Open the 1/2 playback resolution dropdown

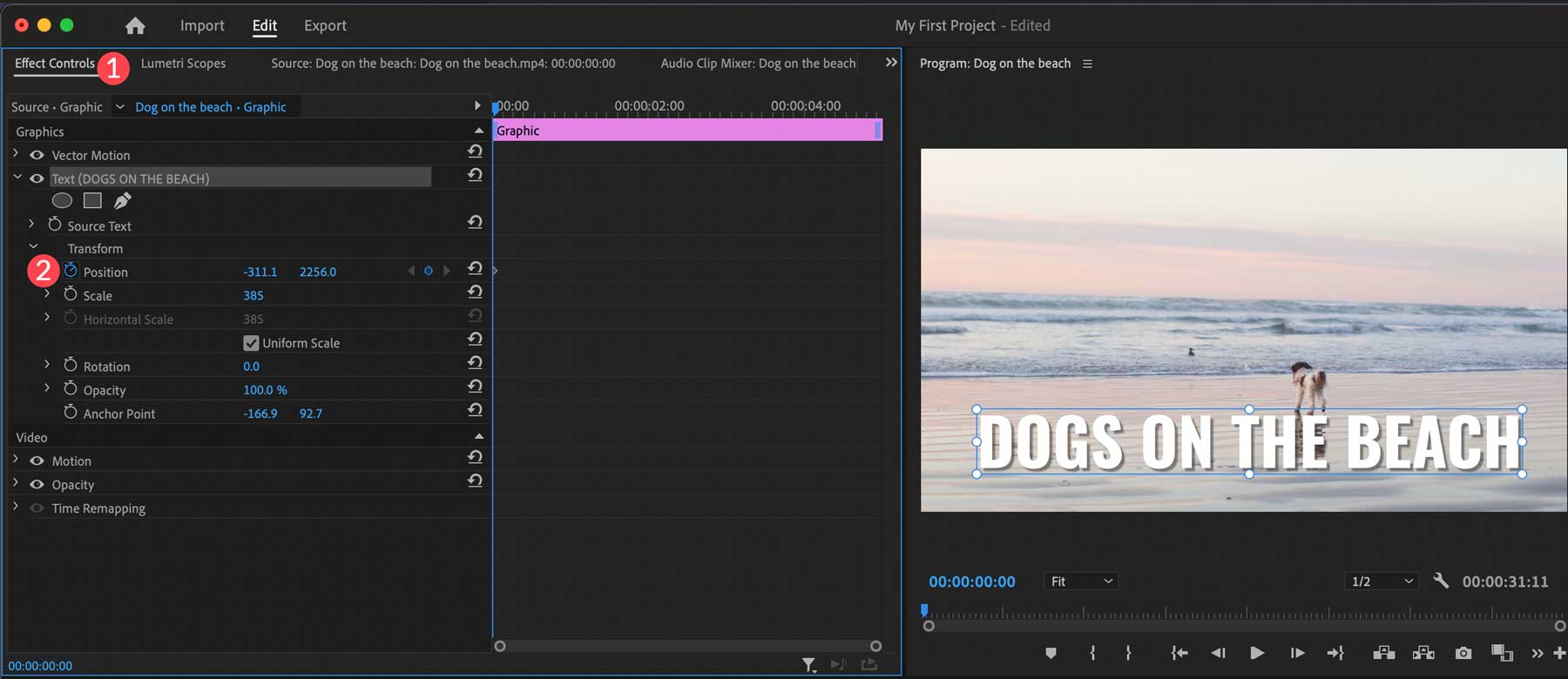pos(1381,582)
